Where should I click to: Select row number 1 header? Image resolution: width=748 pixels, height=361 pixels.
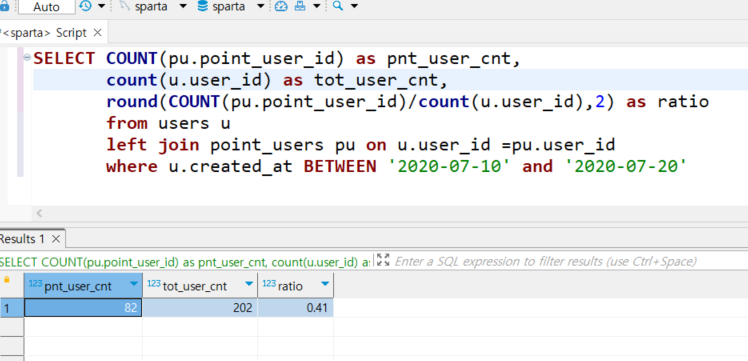(11, 308)
